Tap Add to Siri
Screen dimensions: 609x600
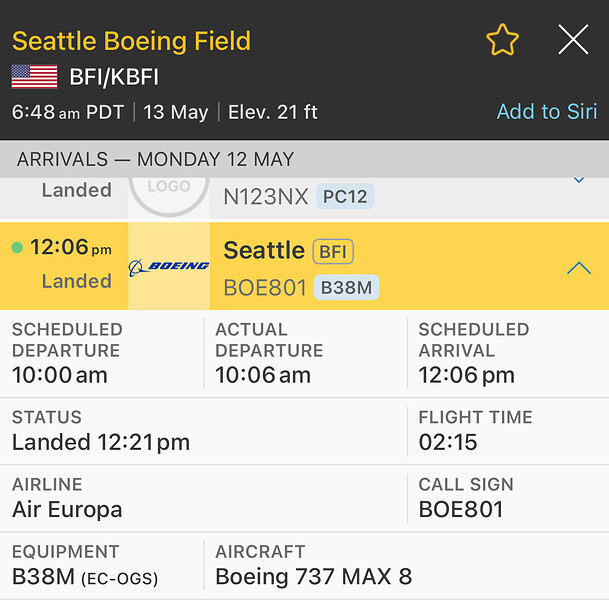point(546,111)
